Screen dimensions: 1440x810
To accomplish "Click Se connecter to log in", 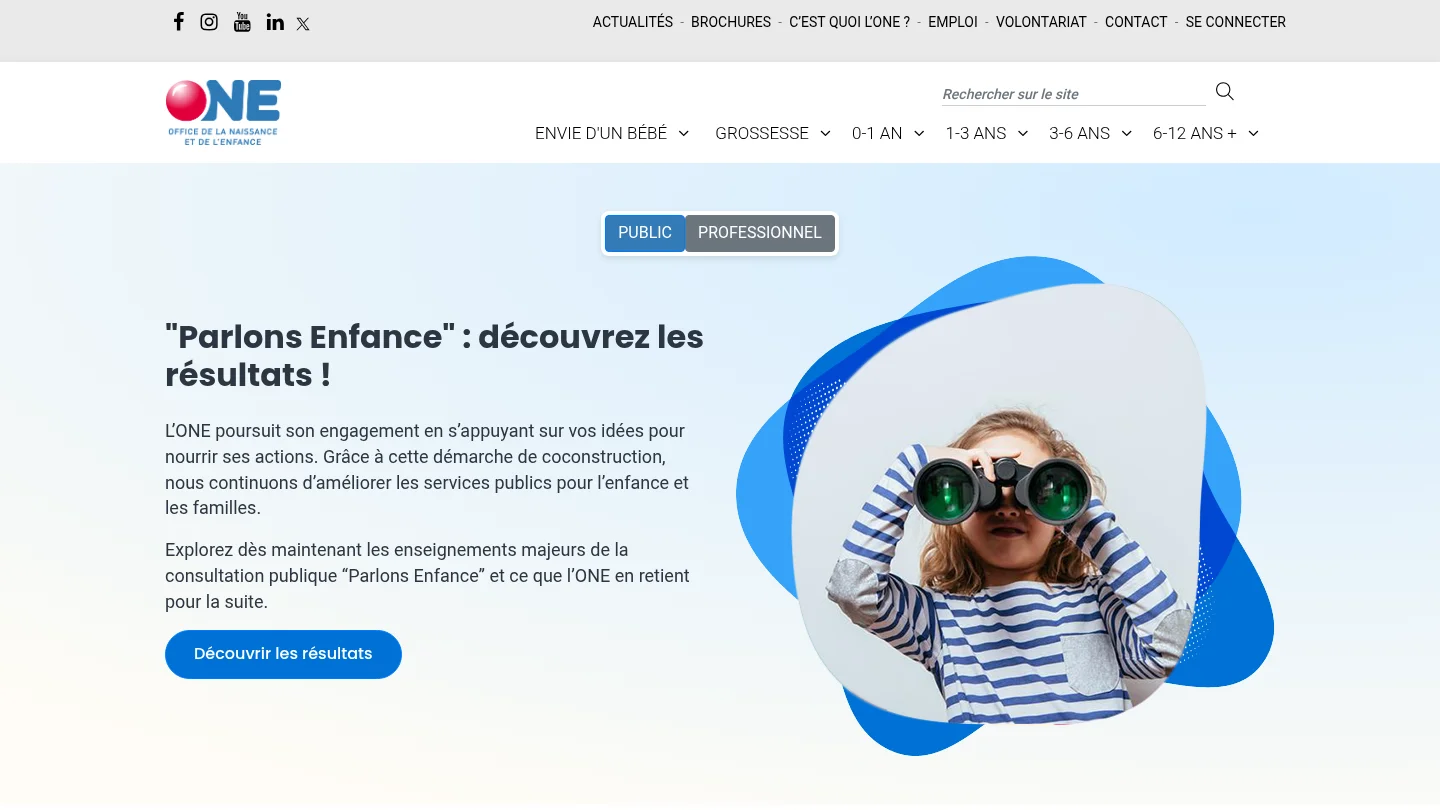I will (1236, 22).
